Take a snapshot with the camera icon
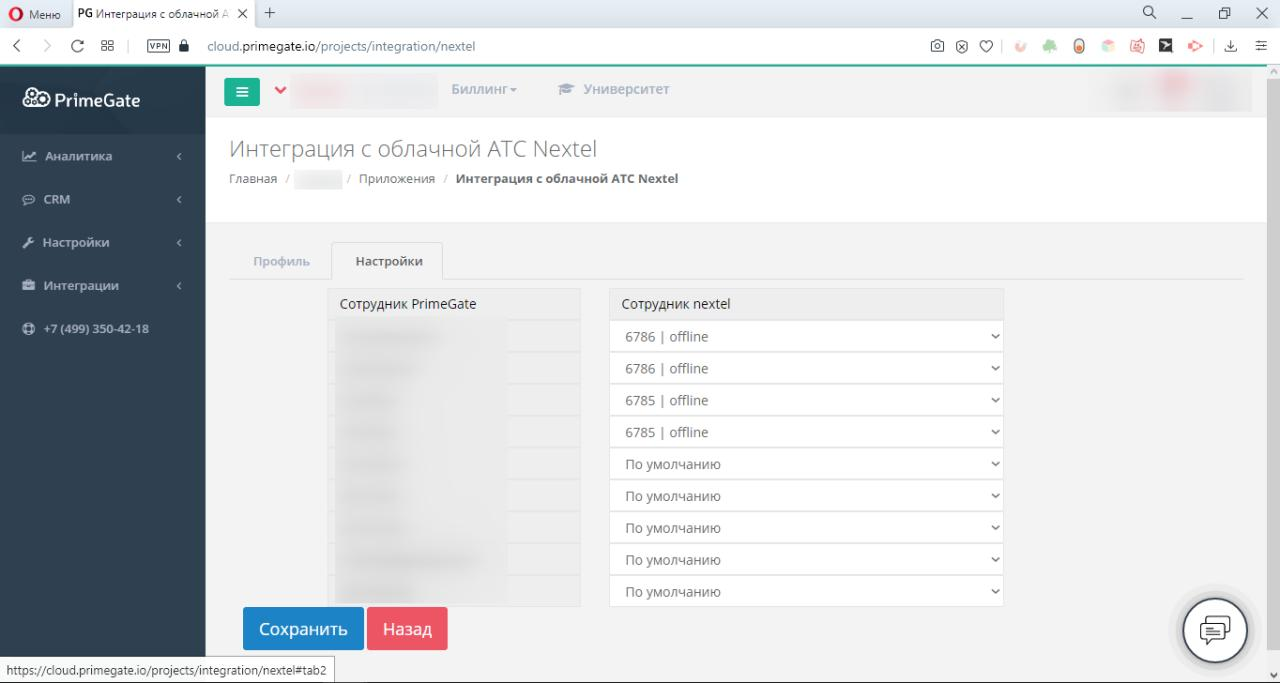This screenshot has width=1280, height=683. tap(938, 45)
